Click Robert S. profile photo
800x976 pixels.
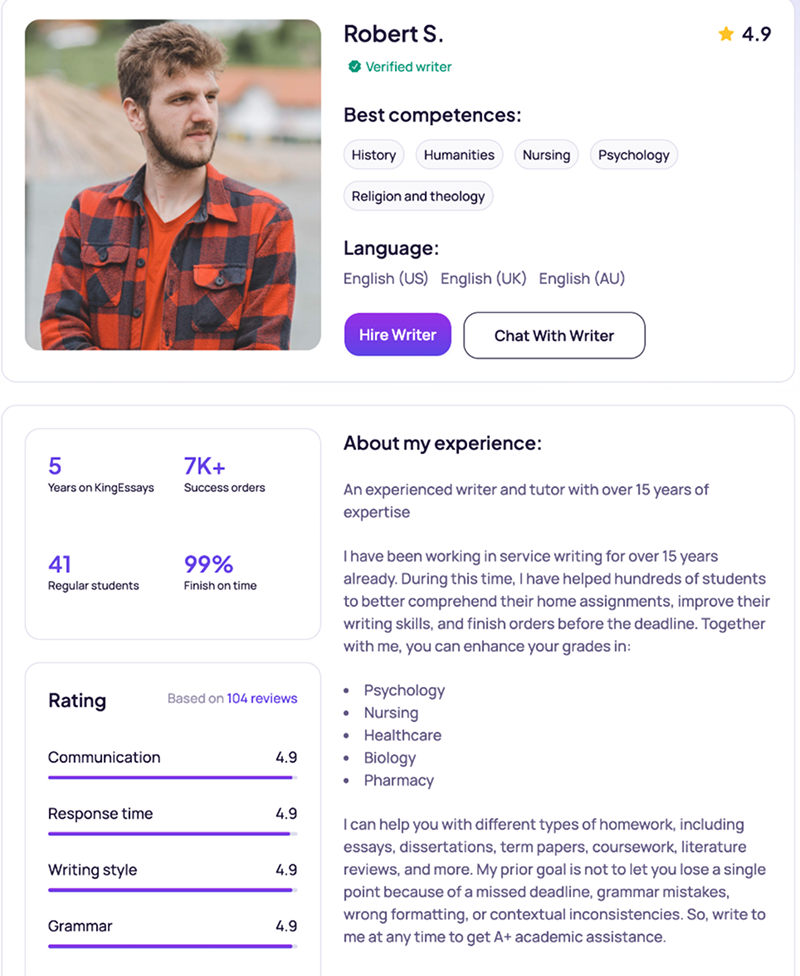pyautogui.click(x=173, y=185)
